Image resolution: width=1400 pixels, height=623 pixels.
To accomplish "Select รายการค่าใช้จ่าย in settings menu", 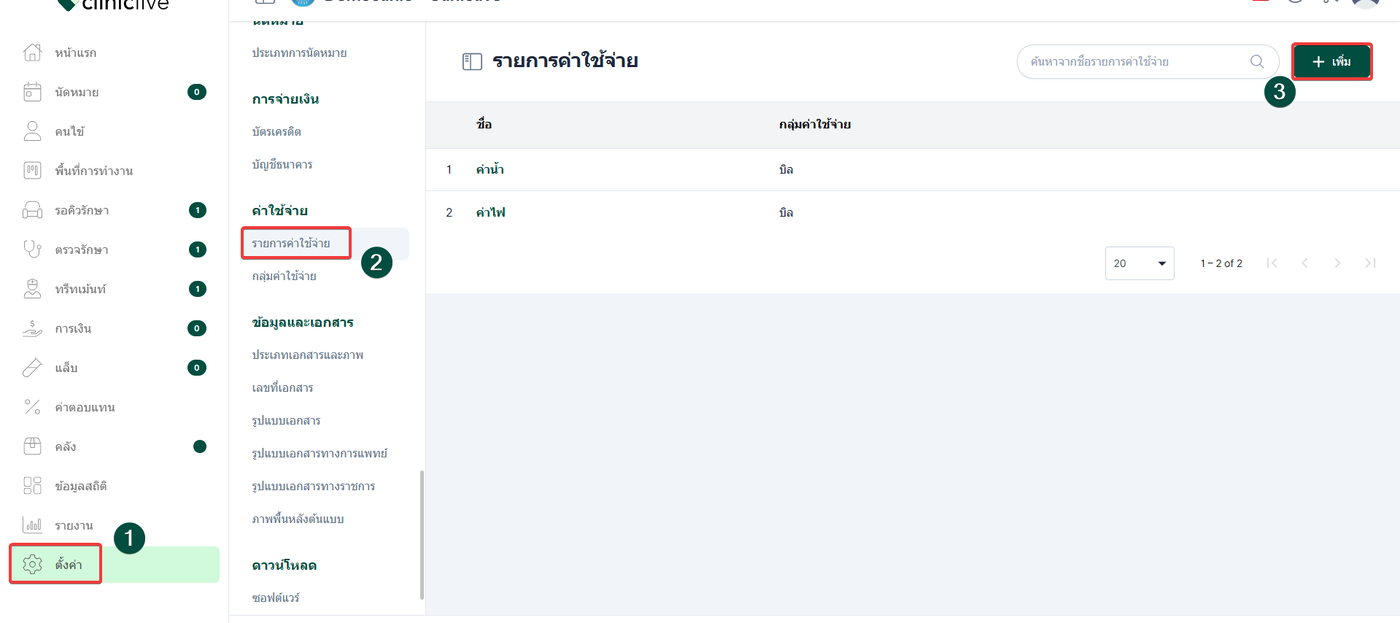I will 291,243.
